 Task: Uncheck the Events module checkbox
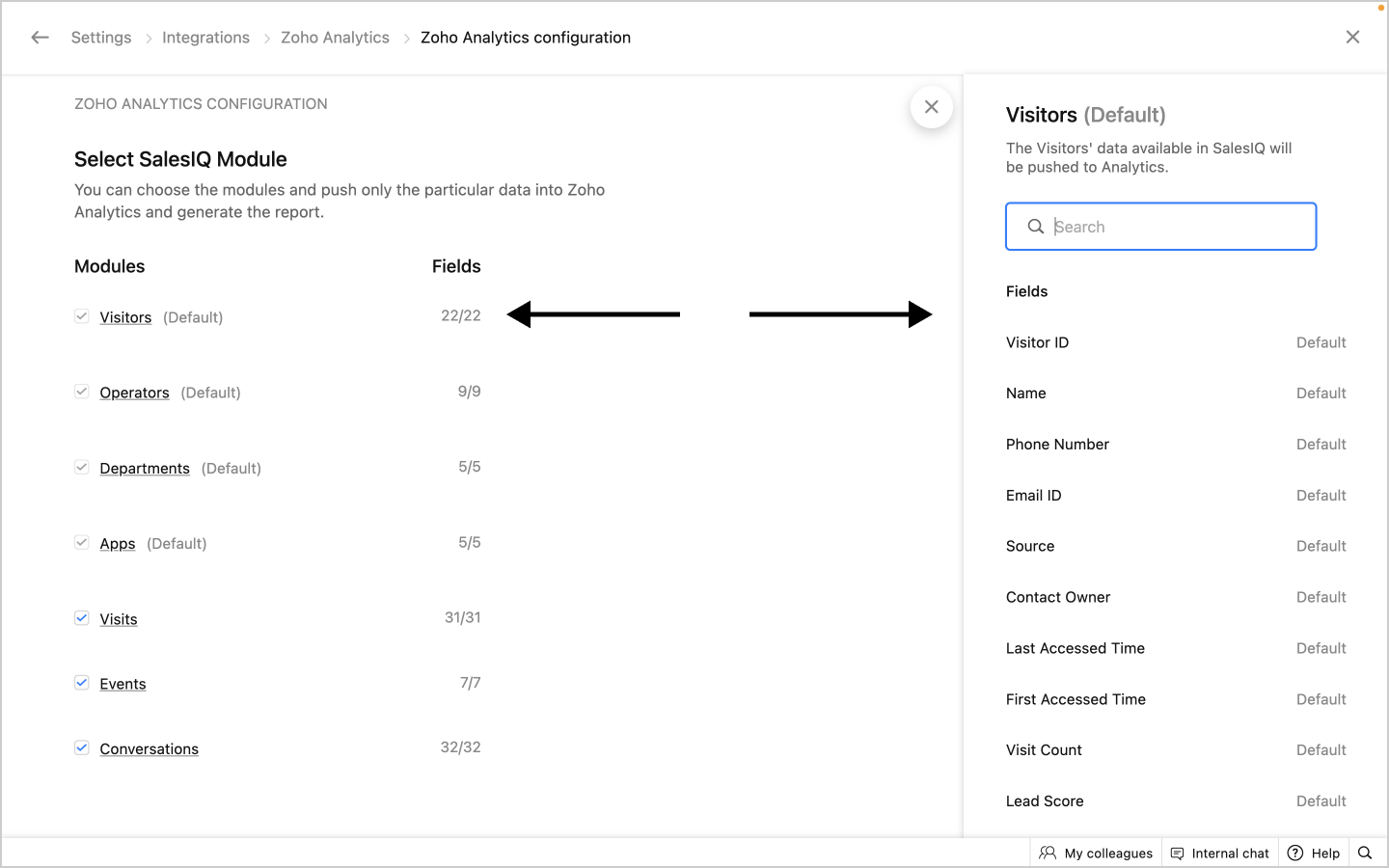82,683
